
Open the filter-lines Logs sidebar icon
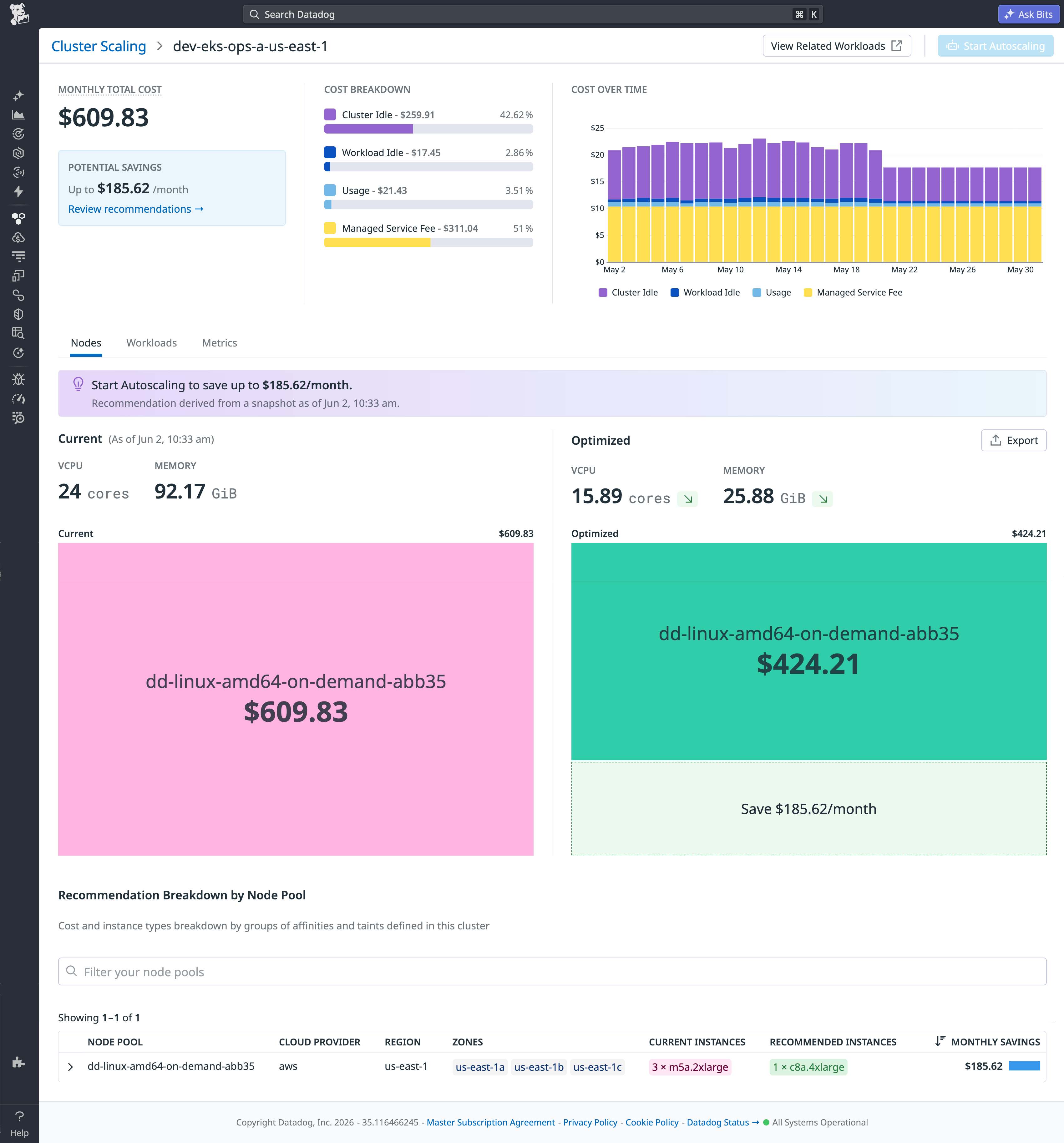18,256
